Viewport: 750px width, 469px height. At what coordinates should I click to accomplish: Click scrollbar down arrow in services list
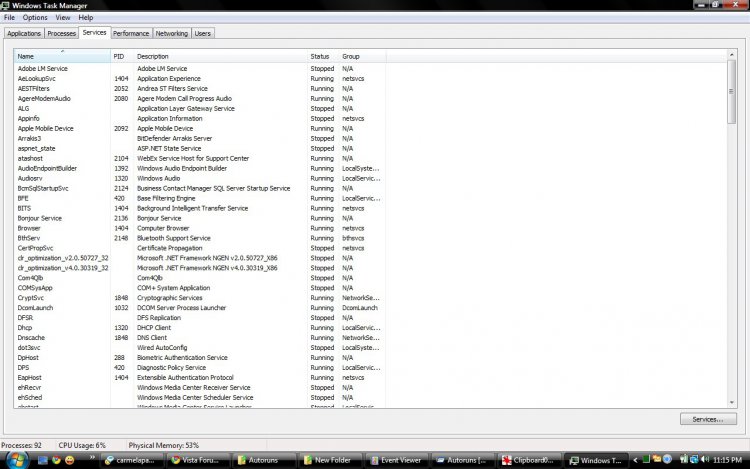tap(731, 403)
